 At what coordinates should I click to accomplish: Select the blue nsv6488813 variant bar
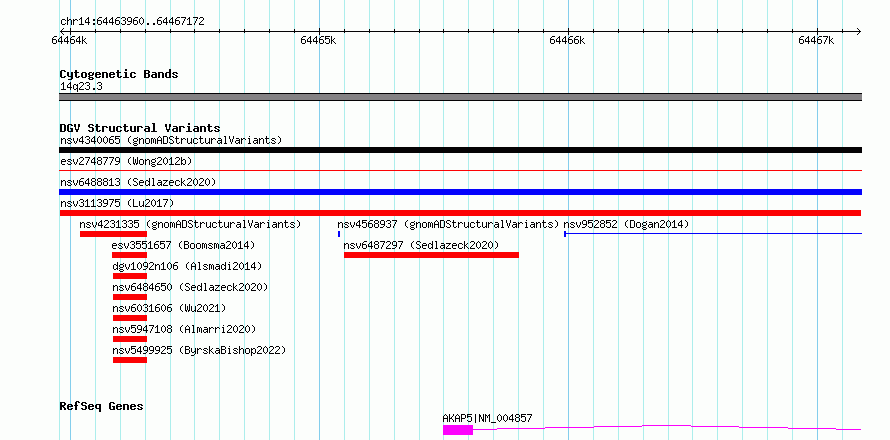coord(460,192)
